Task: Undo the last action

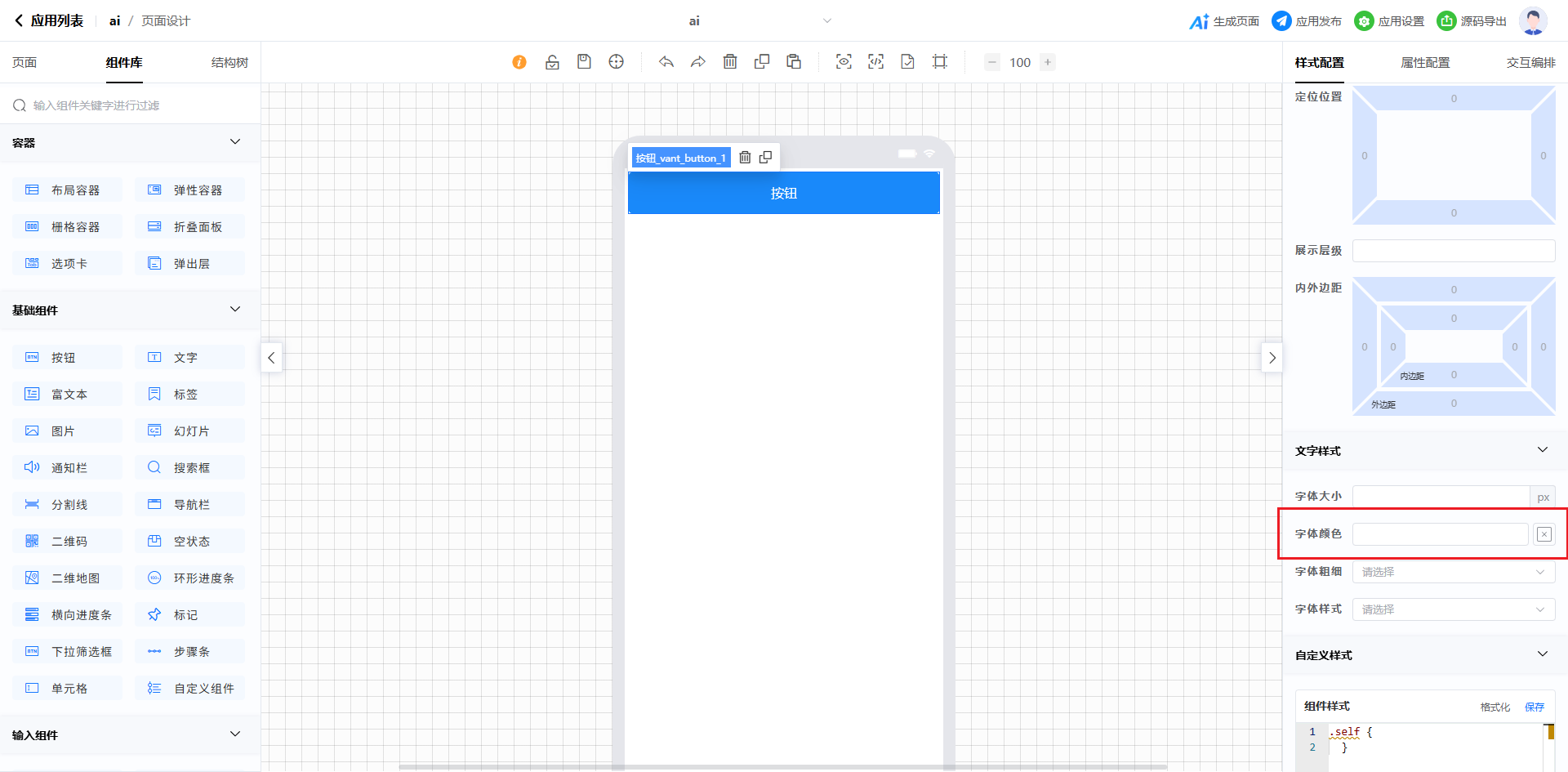Action: click(666, 62)
